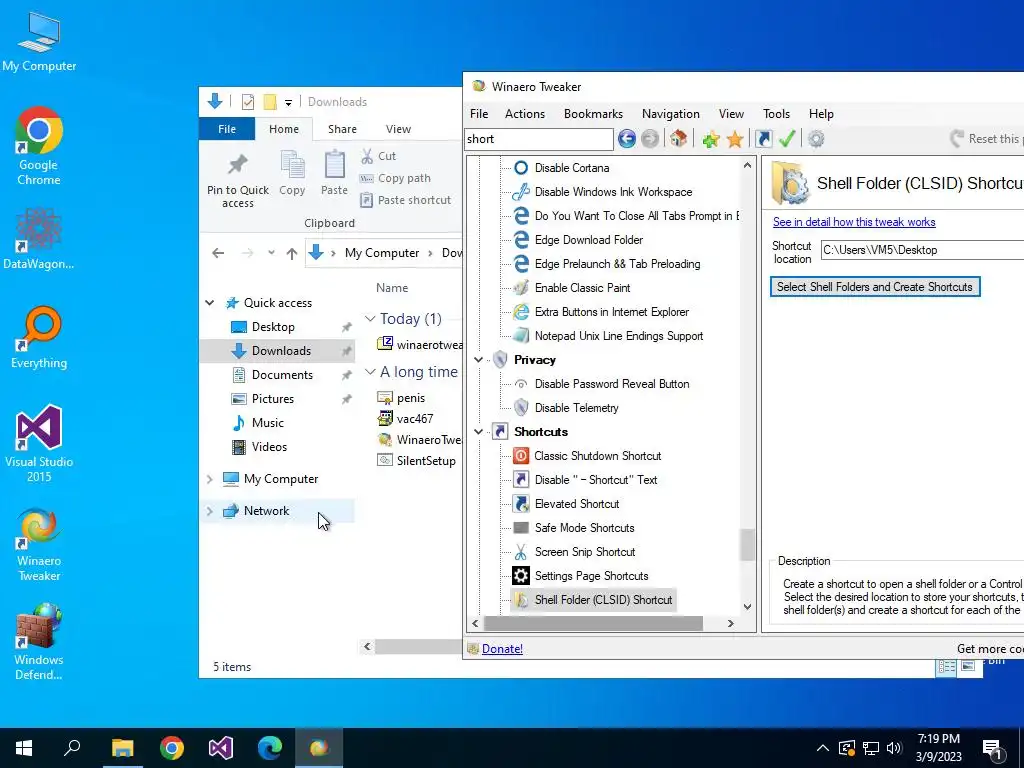Expand My Computer in Explorer sidebar
This screenshot has height=768, width=1024.
[210, 479]
